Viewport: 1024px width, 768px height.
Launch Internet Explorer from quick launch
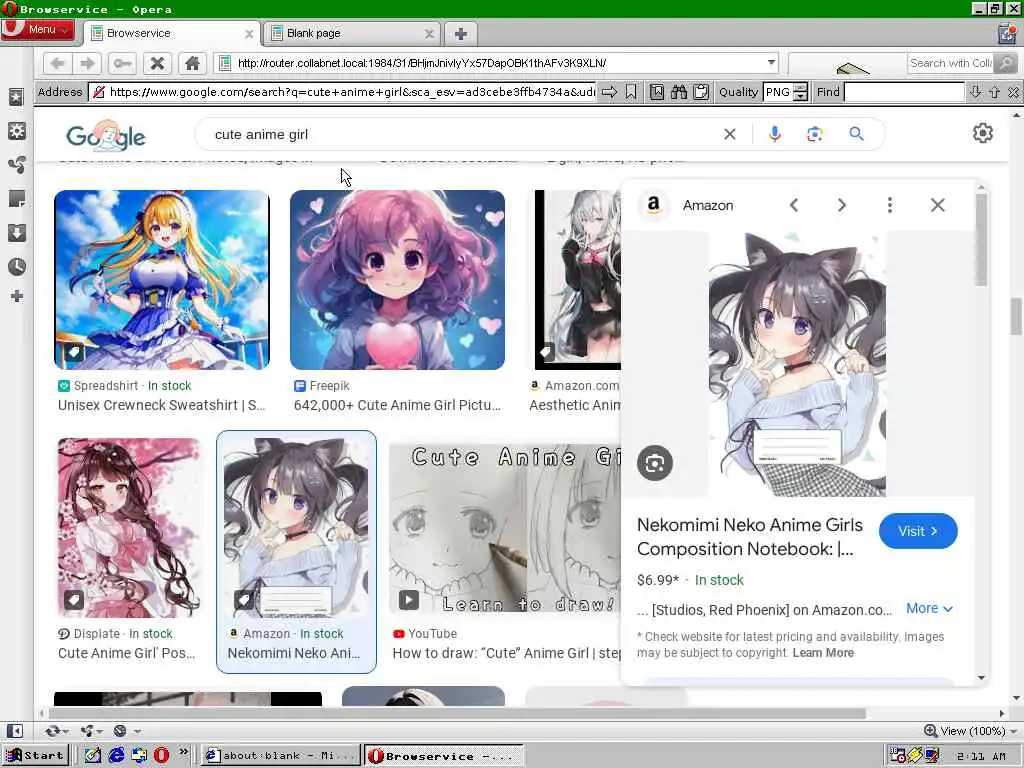pos(116,756)
